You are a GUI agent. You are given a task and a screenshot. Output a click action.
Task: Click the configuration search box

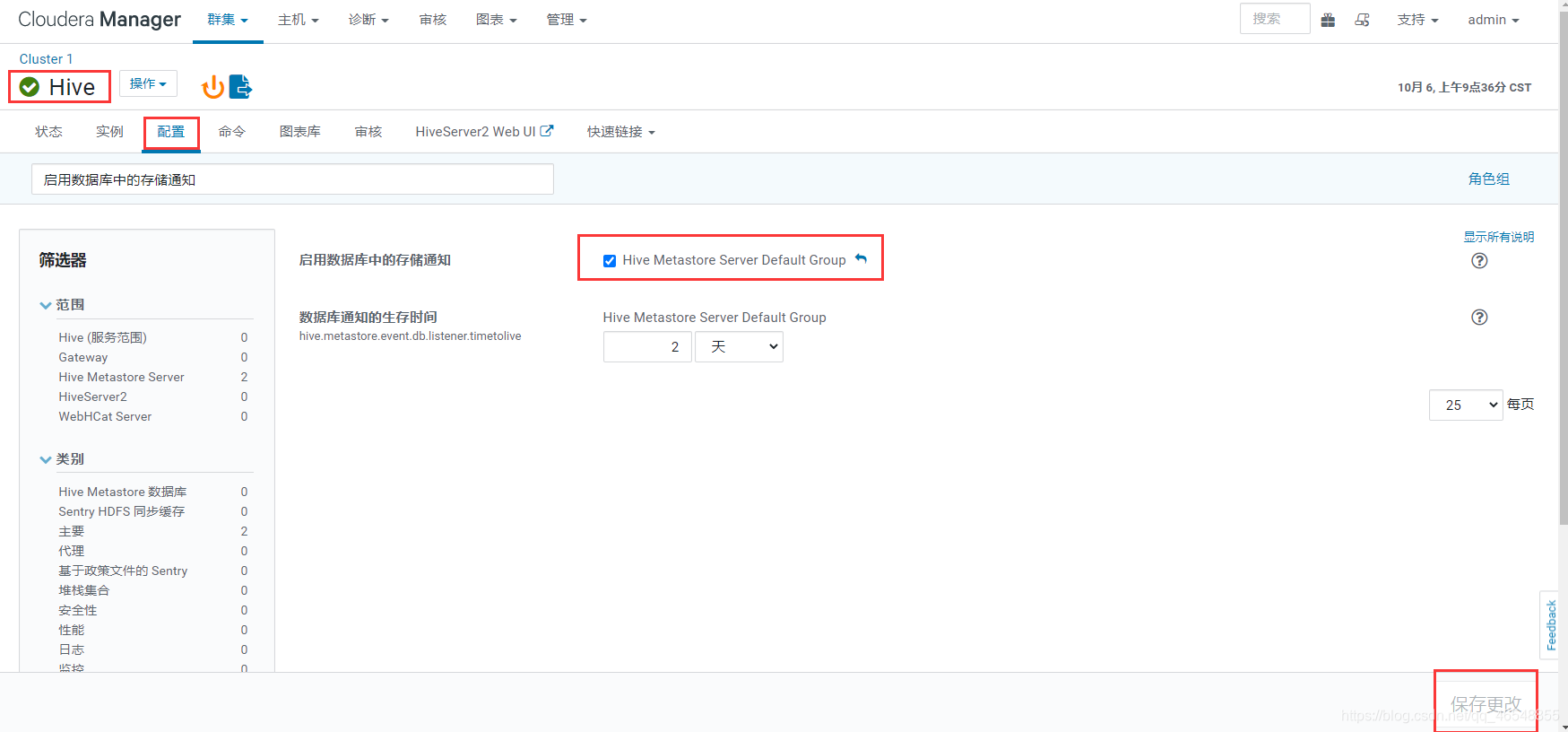[292, 179]
